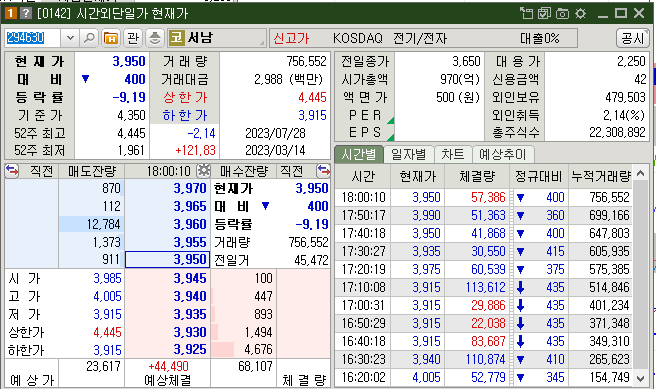Click the 외인보유 value 479,503
Screen dimensions: 656x389
[x=625, y=97]
